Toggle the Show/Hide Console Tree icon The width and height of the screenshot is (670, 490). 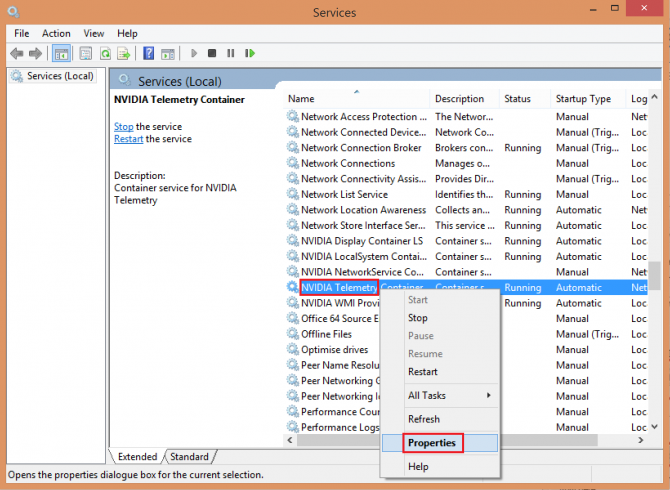[61, 53]
